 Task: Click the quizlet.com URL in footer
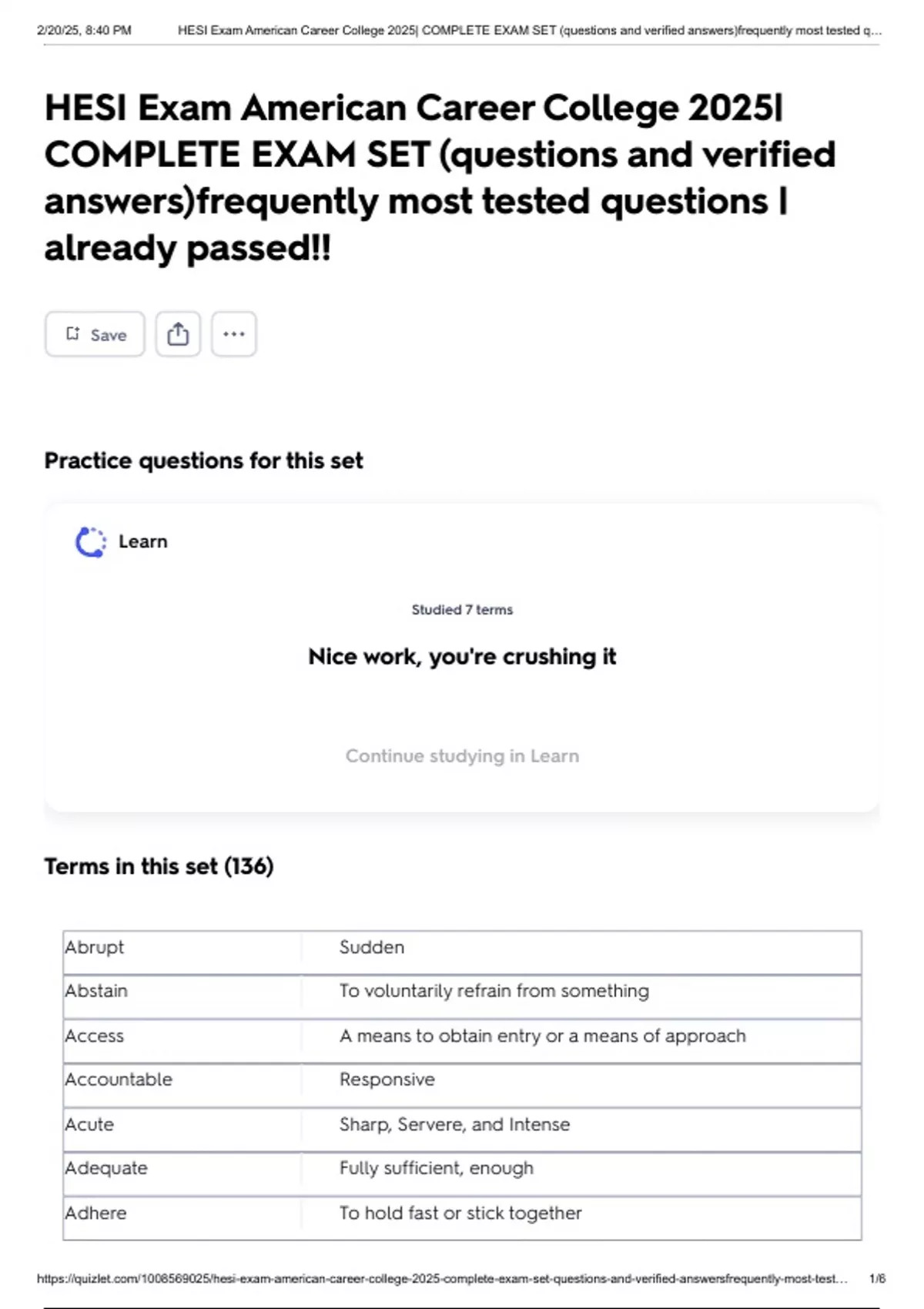tap(442, 1279)
